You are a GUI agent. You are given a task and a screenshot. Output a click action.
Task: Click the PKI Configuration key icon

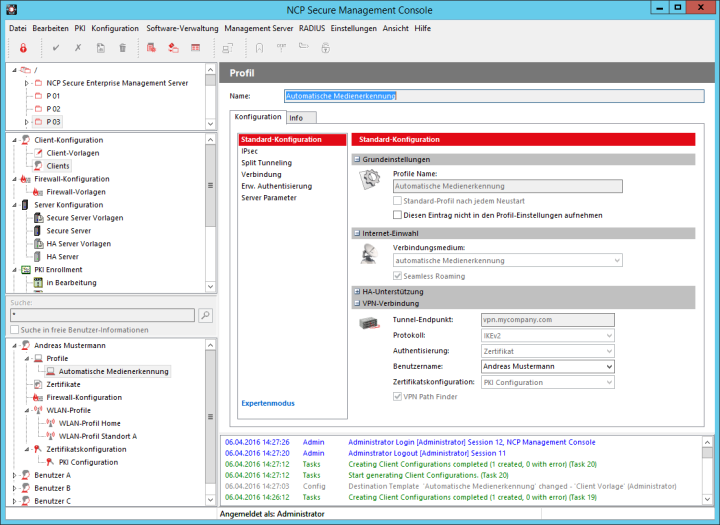(51, 462)
